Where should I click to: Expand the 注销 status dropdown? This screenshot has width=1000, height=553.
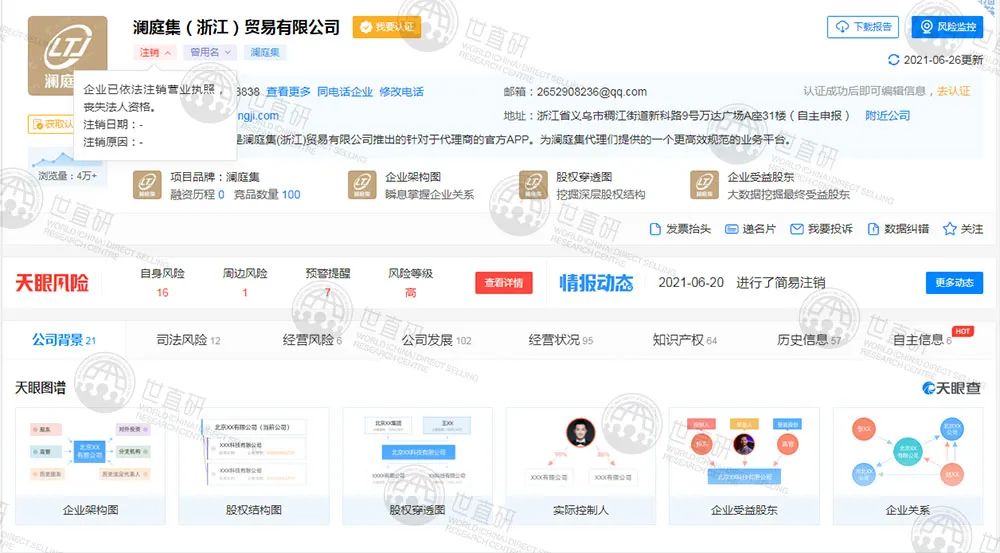pyautogui.click(x=154, y=52)
